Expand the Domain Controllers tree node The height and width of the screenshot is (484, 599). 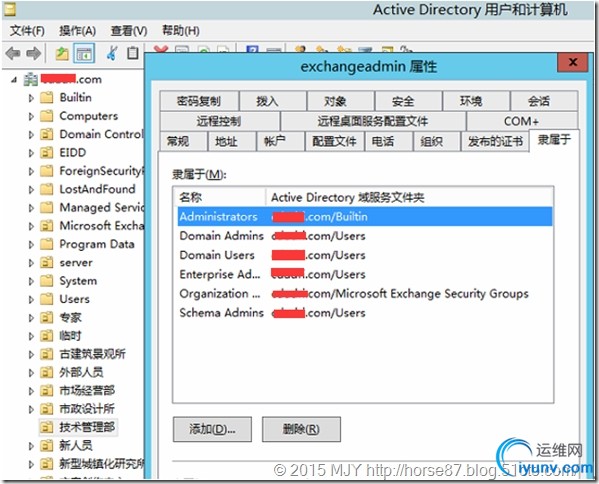31,134
